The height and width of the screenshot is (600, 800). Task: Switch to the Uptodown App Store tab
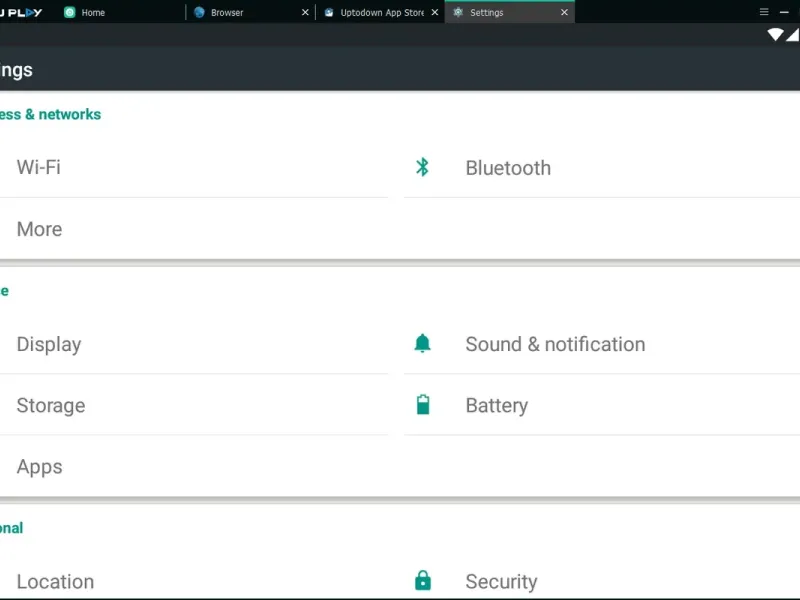pyautogui.click(x=380, y=12)
